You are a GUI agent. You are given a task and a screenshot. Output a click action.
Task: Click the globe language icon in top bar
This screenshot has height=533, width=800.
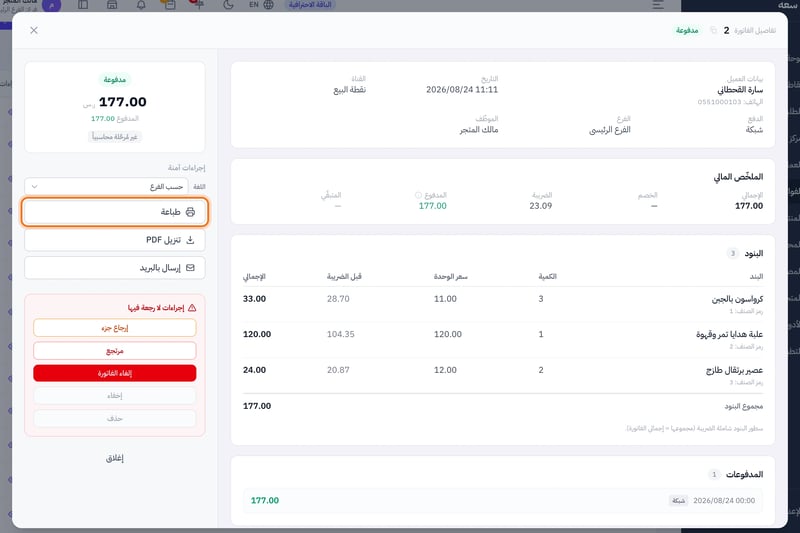coord(268,5)
